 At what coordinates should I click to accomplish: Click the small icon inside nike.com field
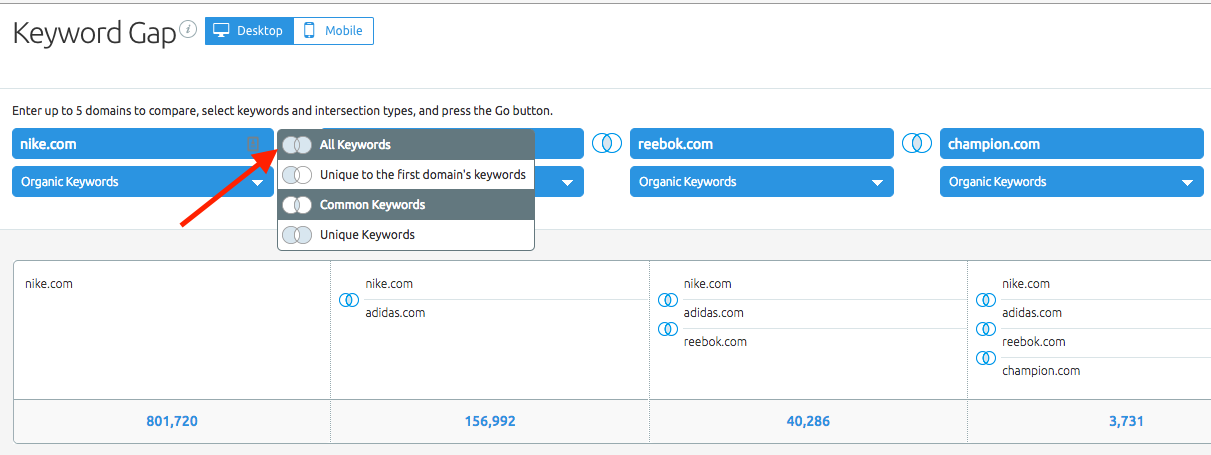[254, 144]
